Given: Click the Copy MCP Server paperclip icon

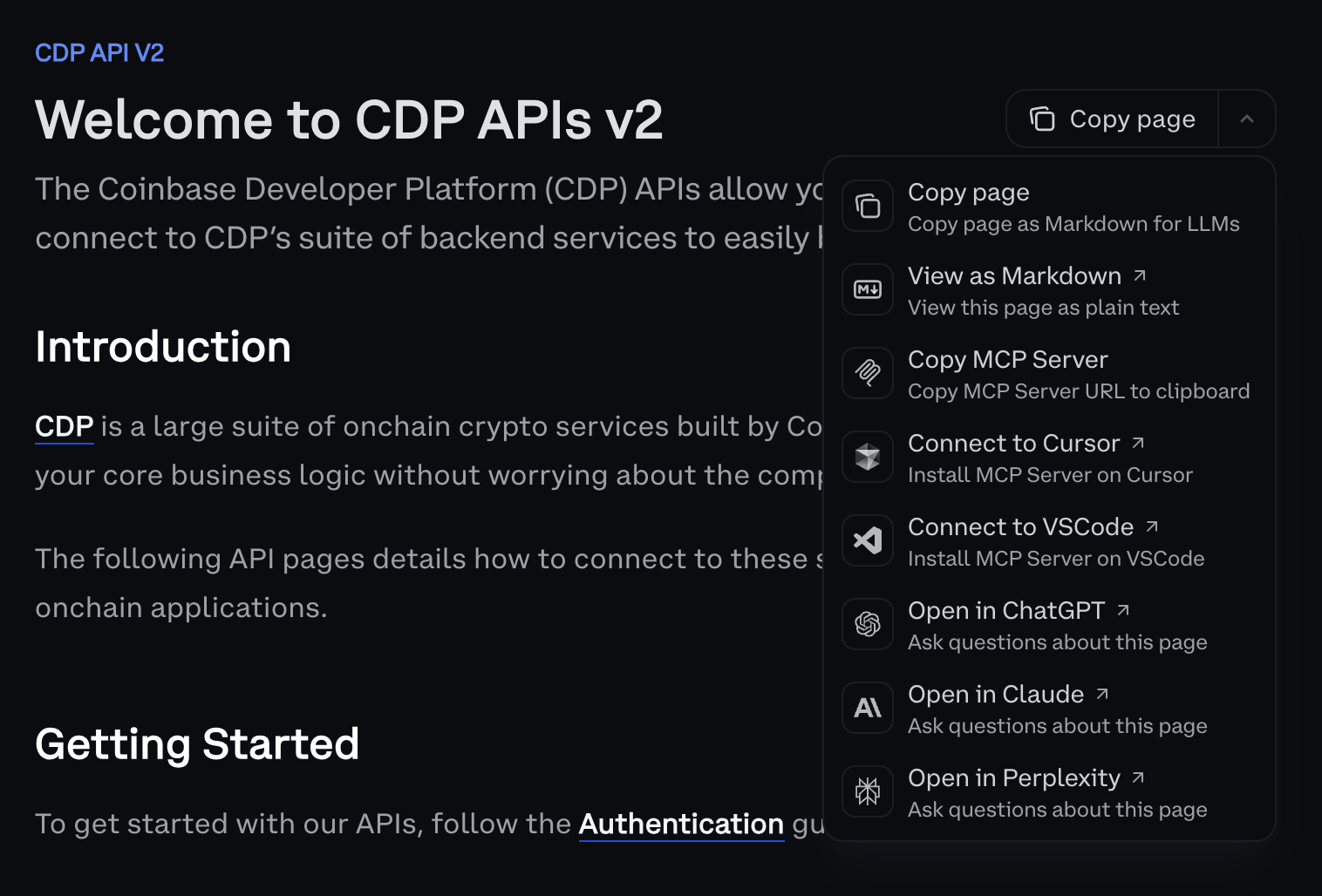Looking at the screenshot, I should [867, 373].
